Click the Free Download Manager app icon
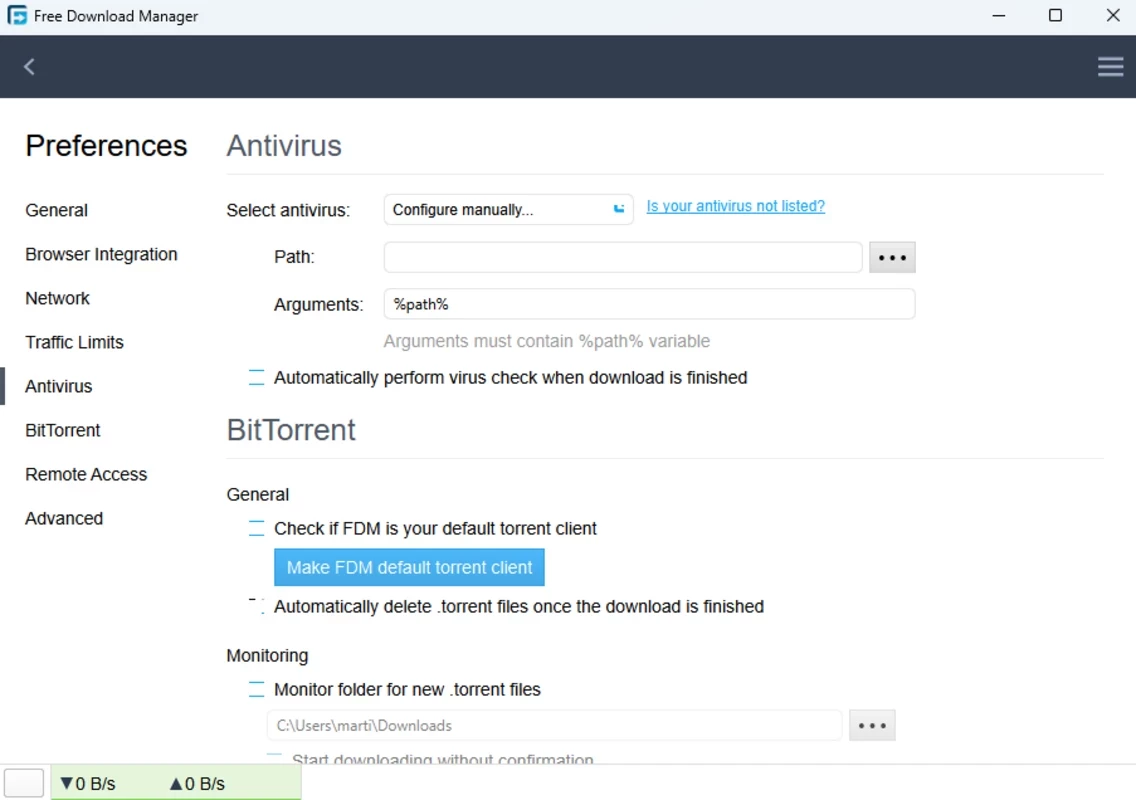1136x800 pixels. point(17,16)
